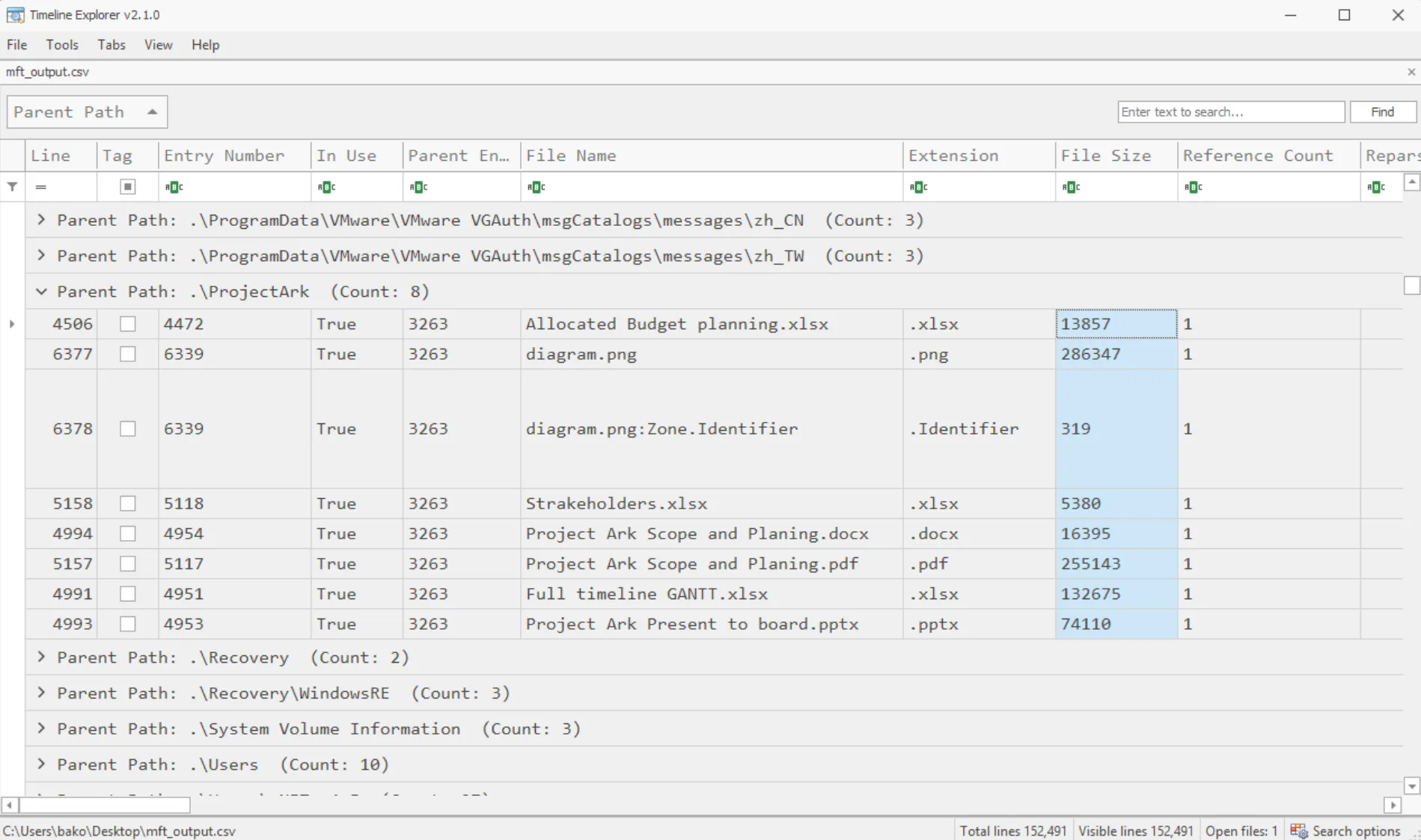Screen dimensions: 1421x840
Task: Sort by the Reference Count column header
Action: [1268, 156]
